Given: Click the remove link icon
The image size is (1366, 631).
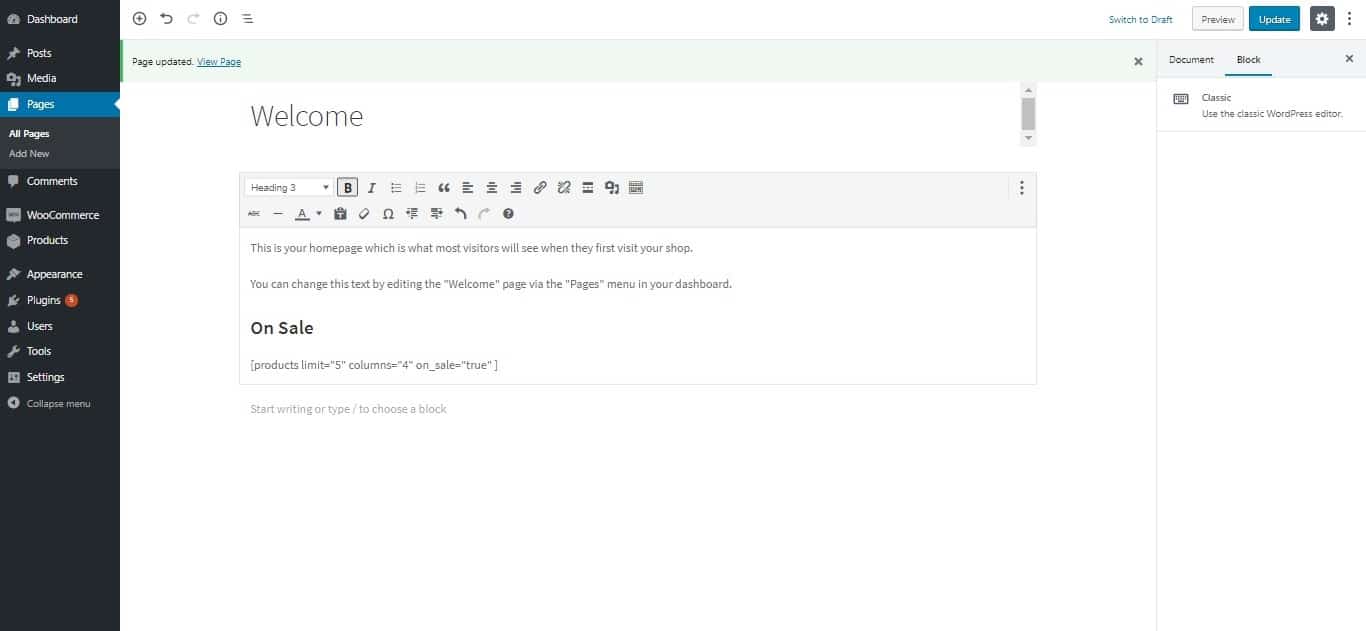Looking at the screenshot, I should (x=564, y=187).
